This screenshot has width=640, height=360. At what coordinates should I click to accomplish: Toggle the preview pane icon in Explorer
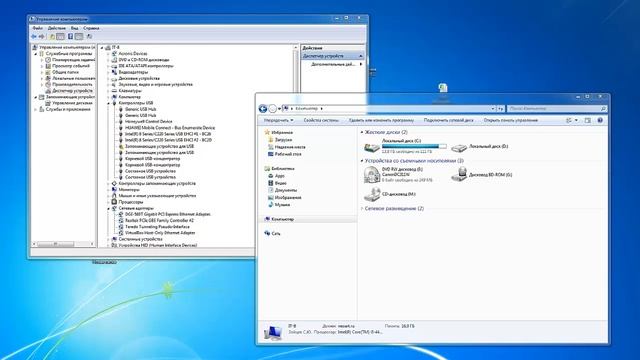click(588, 120)
